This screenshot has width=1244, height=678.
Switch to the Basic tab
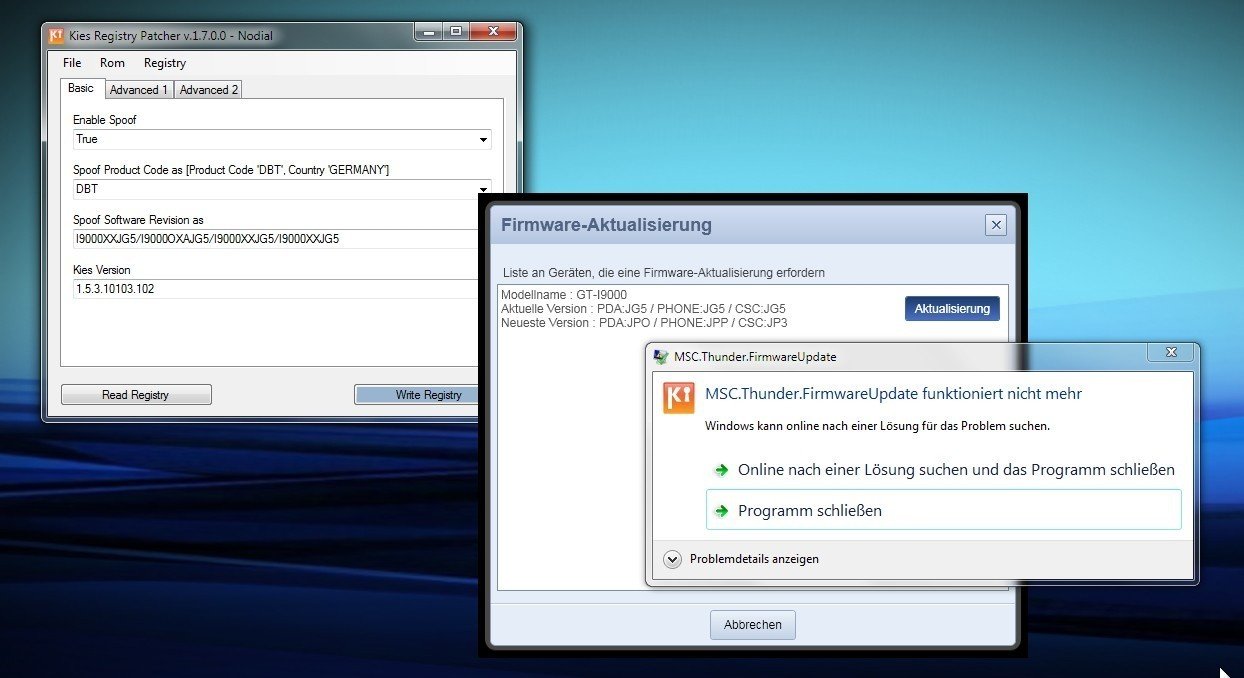click(x=81, y=88)
